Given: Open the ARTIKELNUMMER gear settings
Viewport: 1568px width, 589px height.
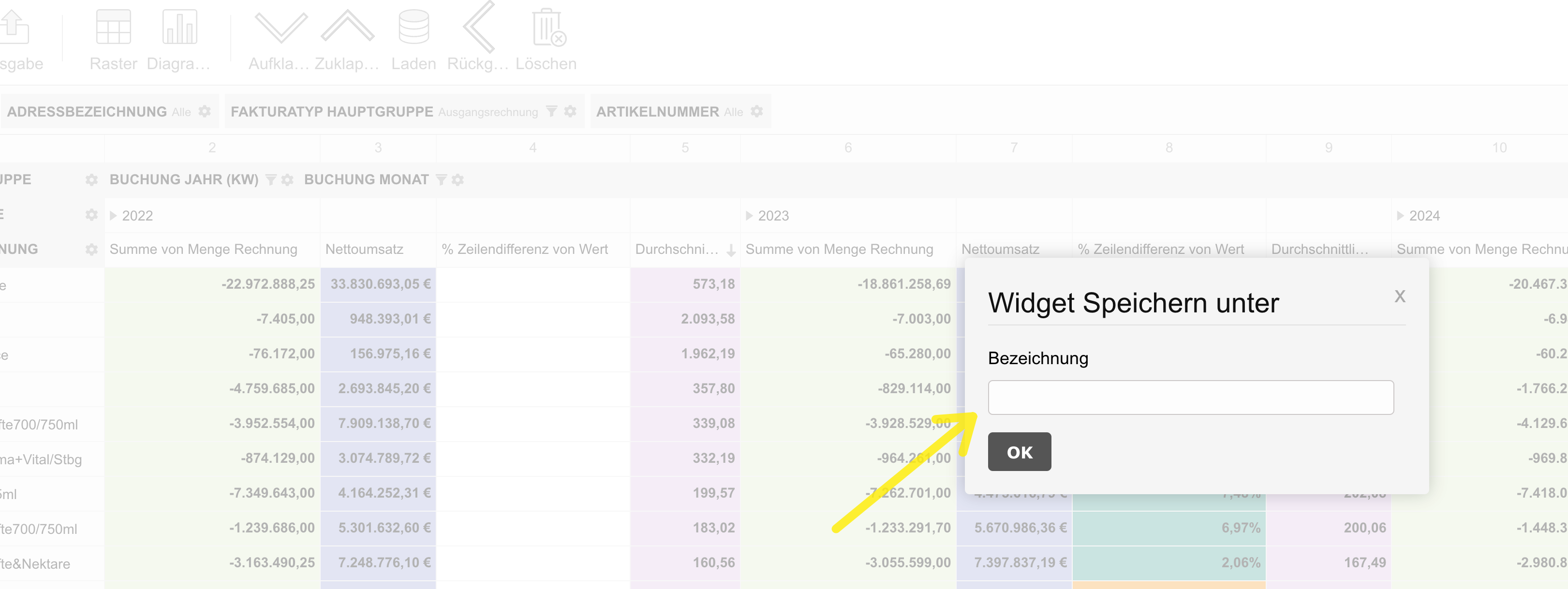Looking at the screenshot, I should [756, 111].
